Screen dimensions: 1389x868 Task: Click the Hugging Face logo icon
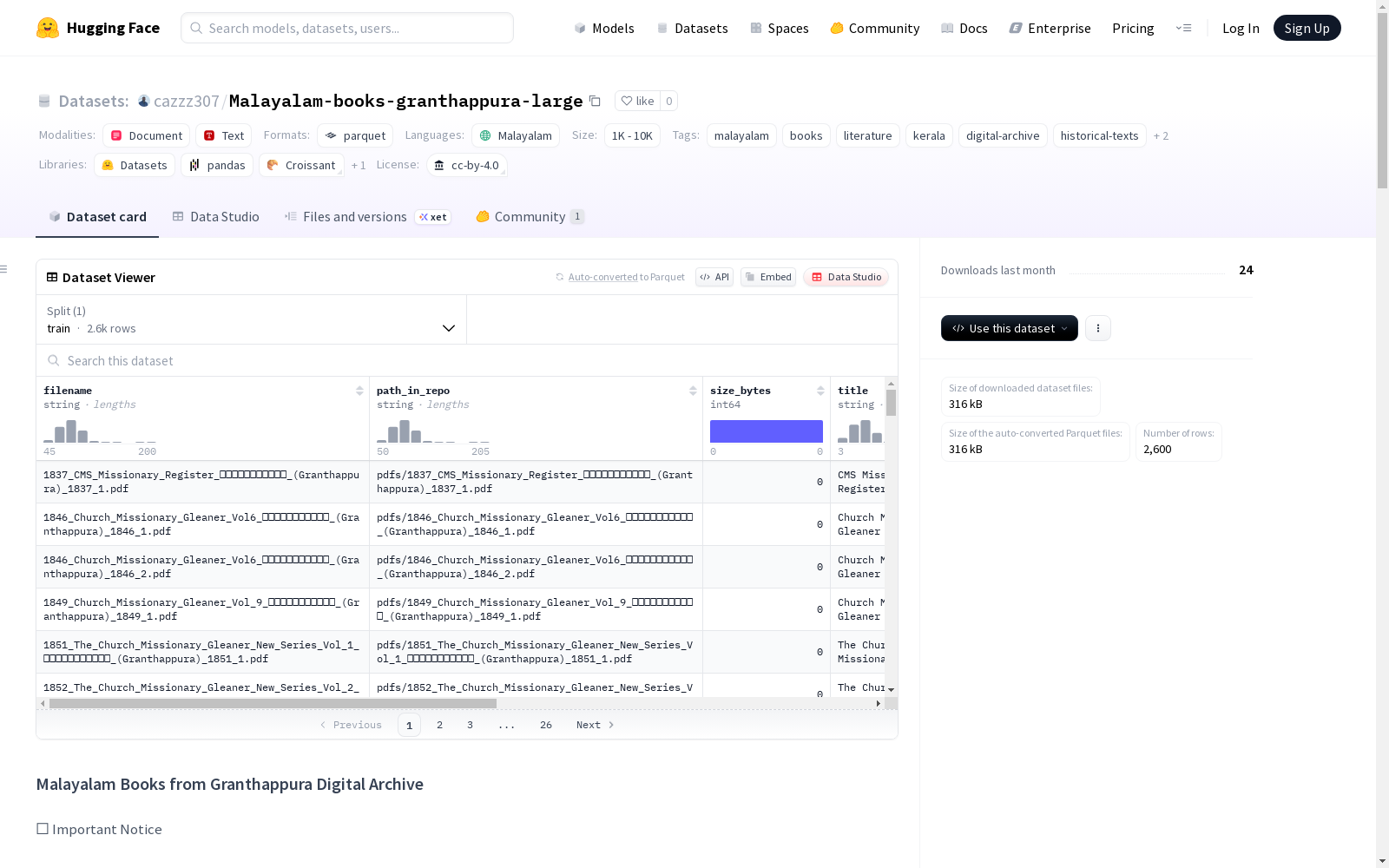[x=48, y=28]
